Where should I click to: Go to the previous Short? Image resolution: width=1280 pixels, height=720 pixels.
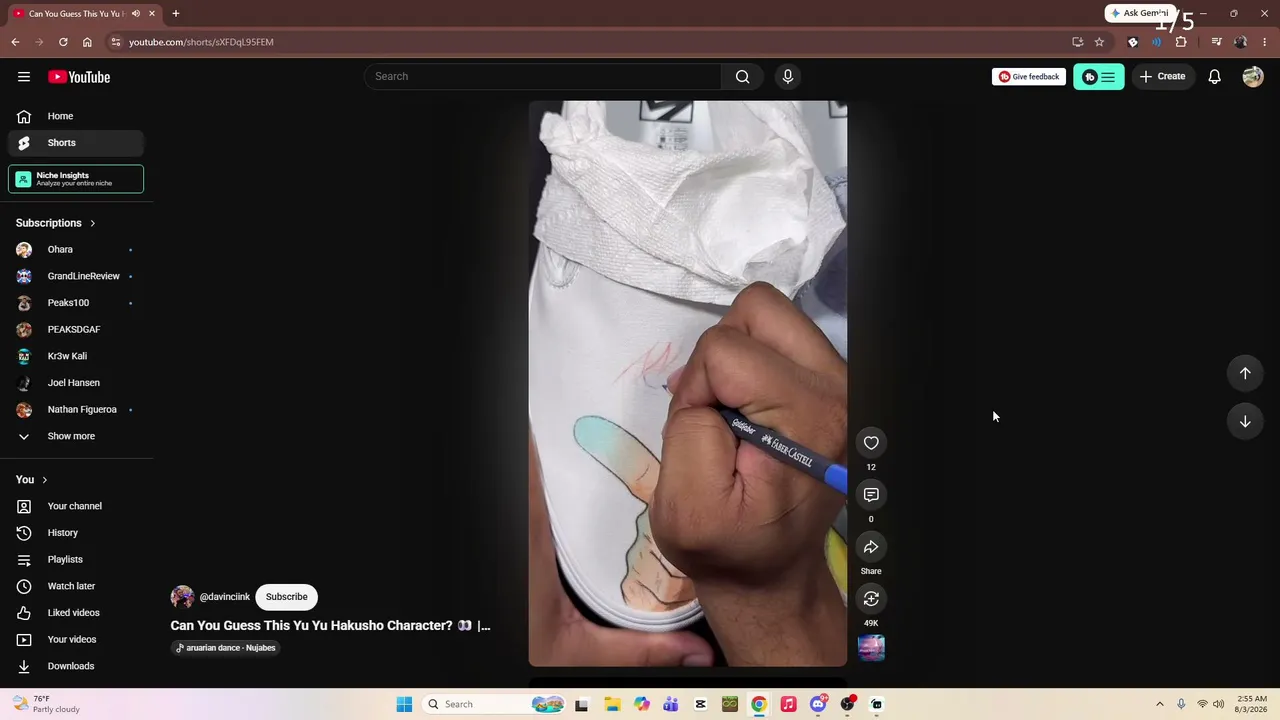tap(1245, 373)
